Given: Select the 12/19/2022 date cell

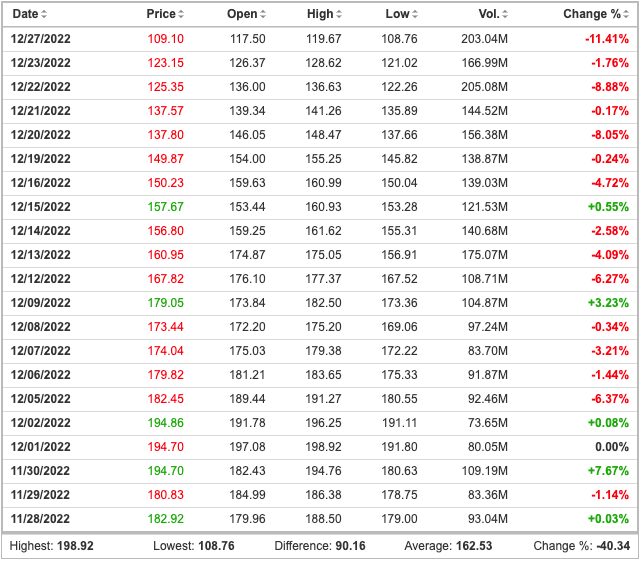Looking at the screenshot, I should (x=40, y=159).
